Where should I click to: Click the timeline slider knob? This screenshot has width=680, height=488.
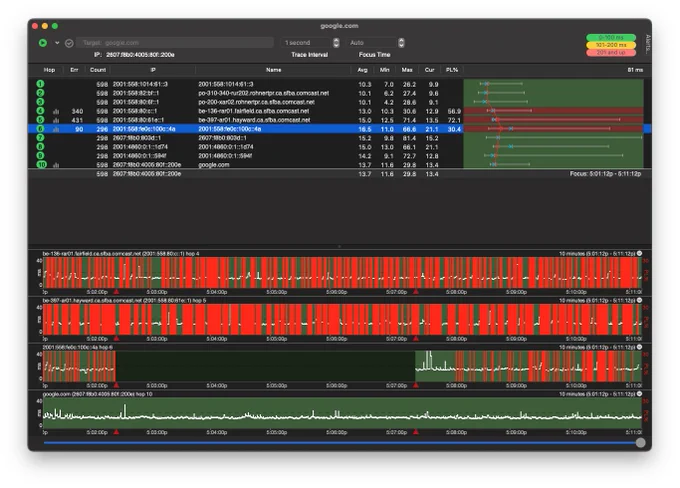[x=641, y=443]
